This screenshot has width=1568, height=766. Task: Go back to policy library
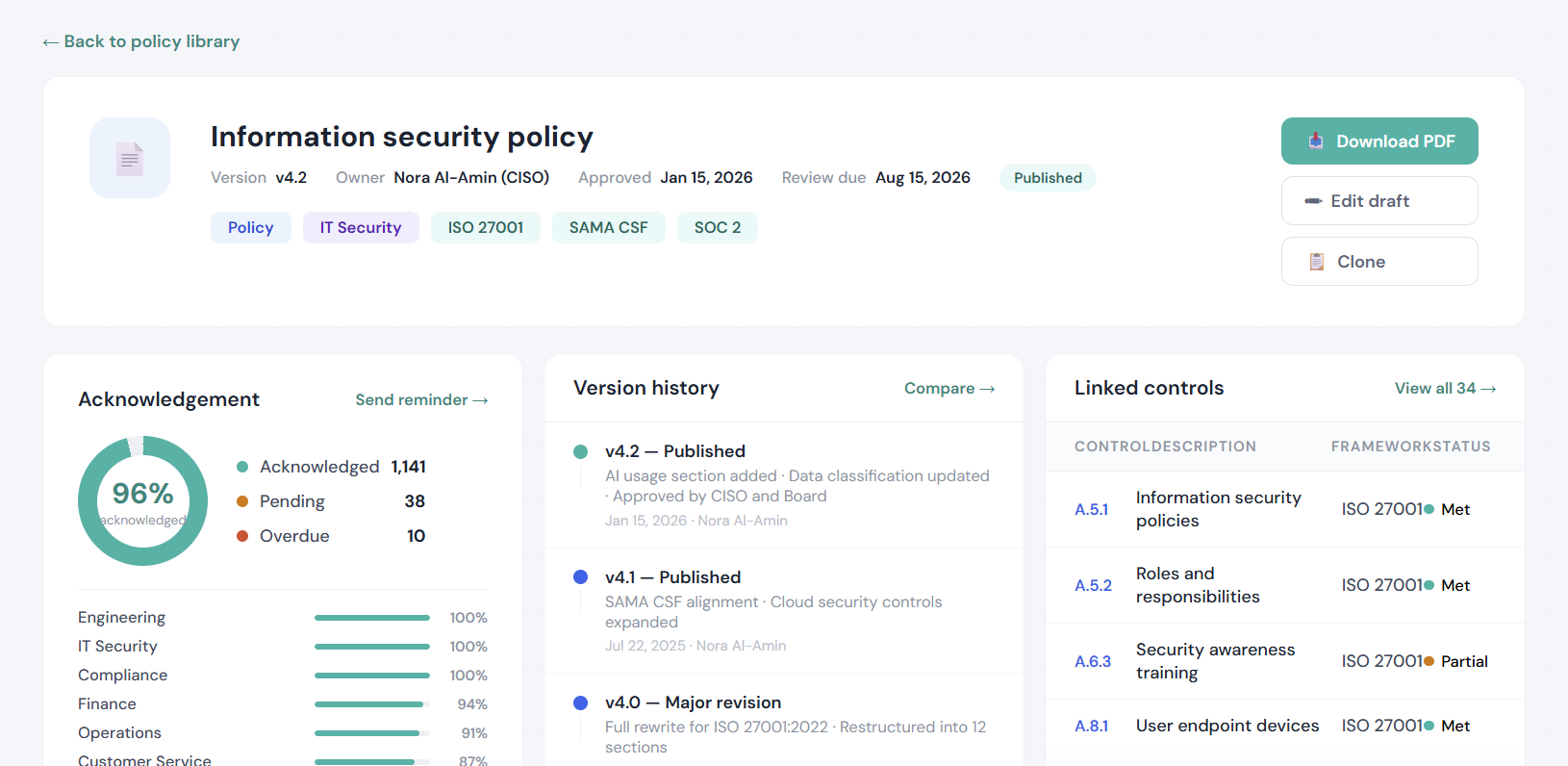[141, 41]
